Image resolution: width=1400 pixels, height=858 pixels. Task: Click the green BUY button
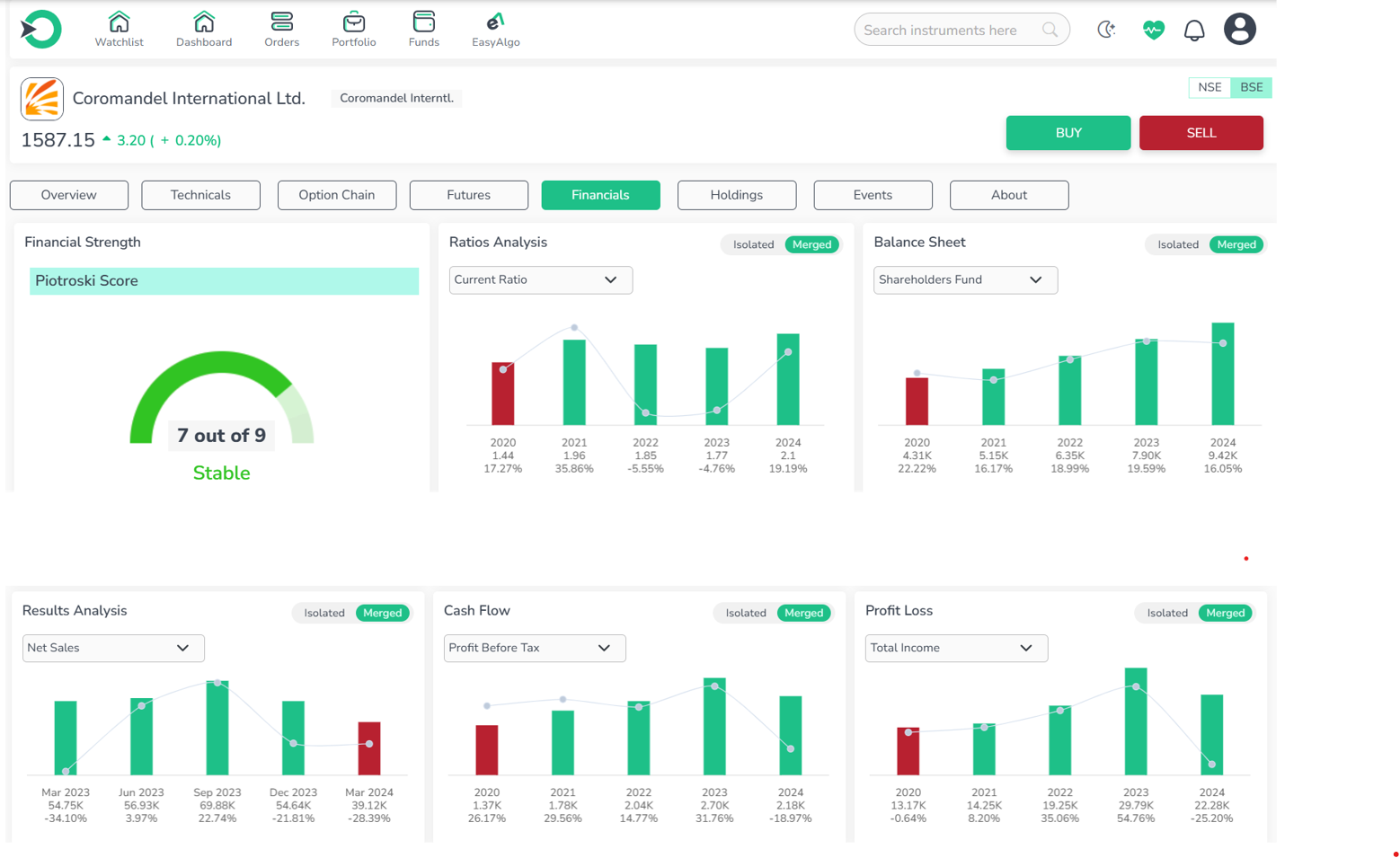tap(1068, 133)
